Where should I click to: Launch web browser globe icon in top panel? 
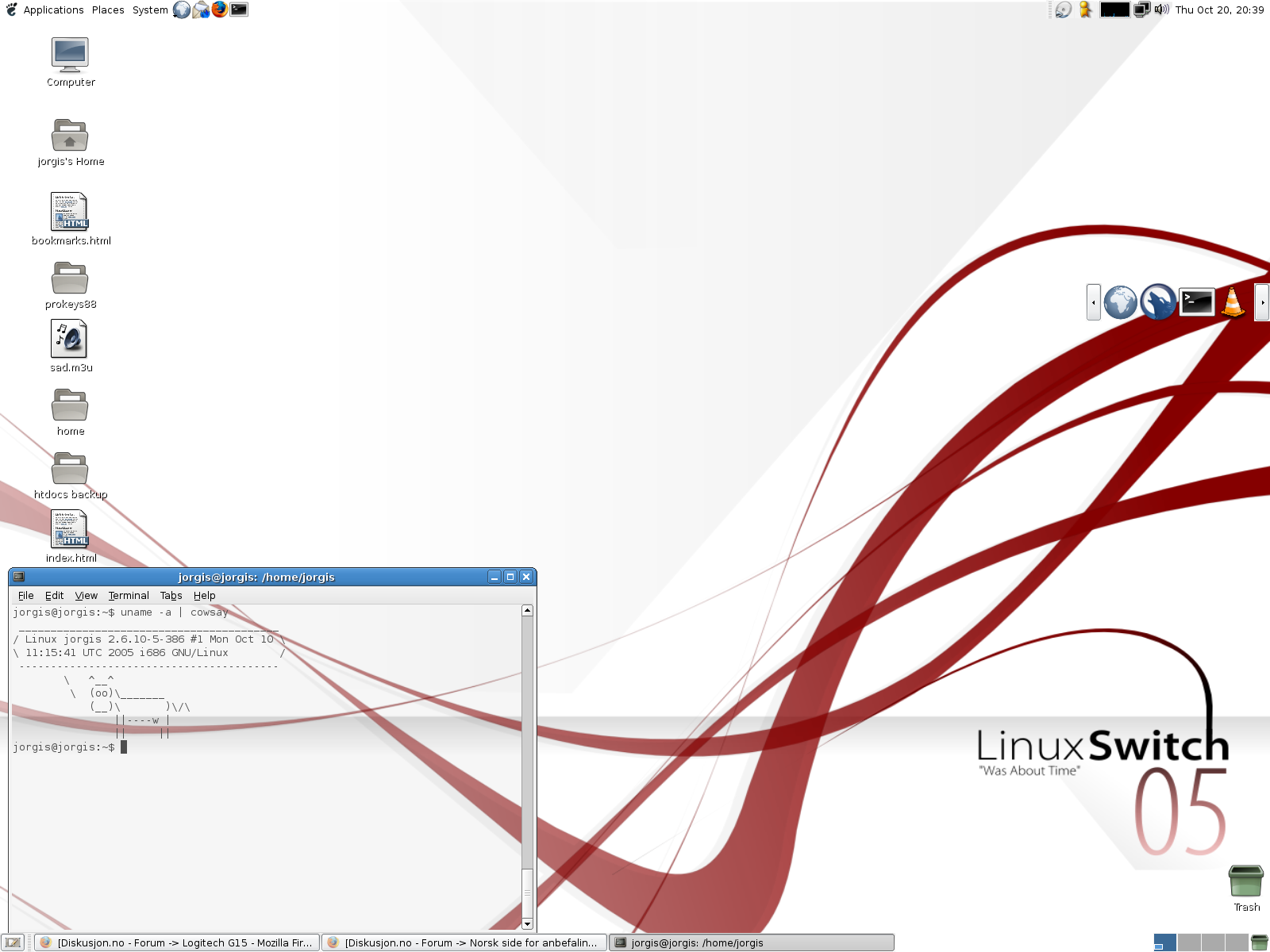(182, 10)
